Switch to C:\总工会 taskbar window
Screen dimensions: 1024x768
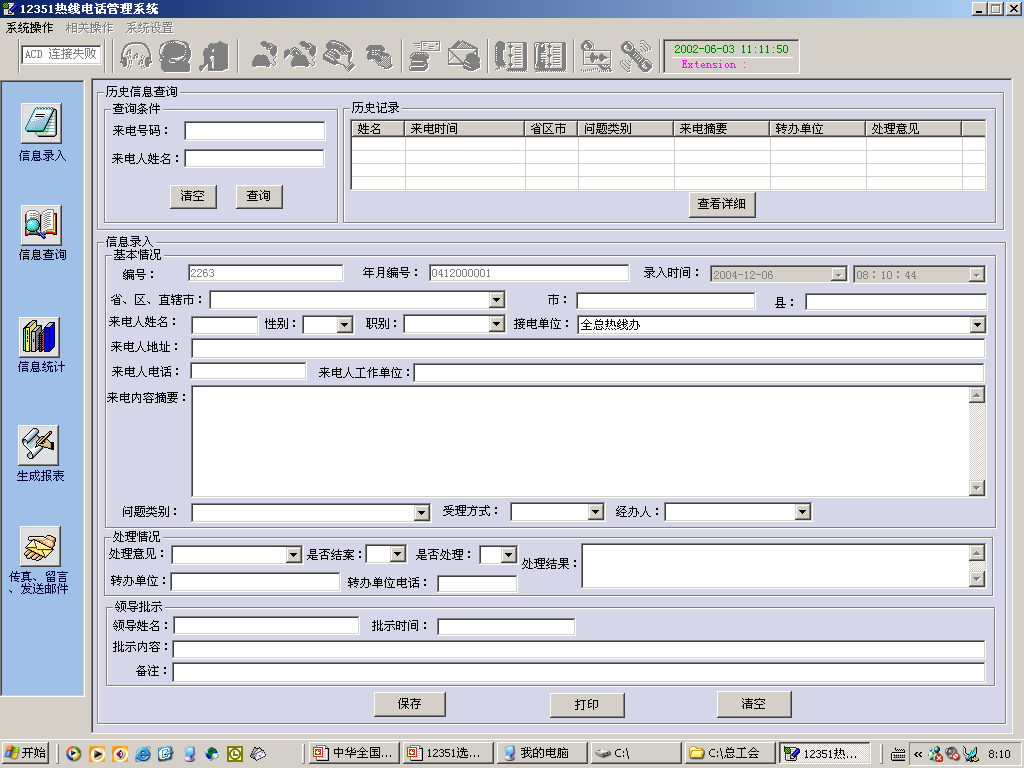click(x=729, y=753)
